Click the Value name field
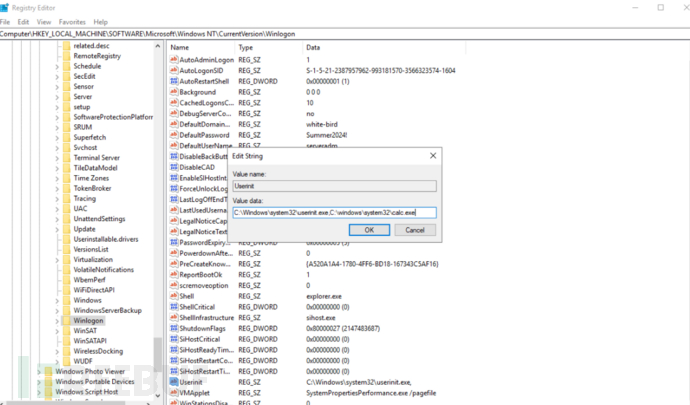The image size is (690, 405). tap(334, 186)
